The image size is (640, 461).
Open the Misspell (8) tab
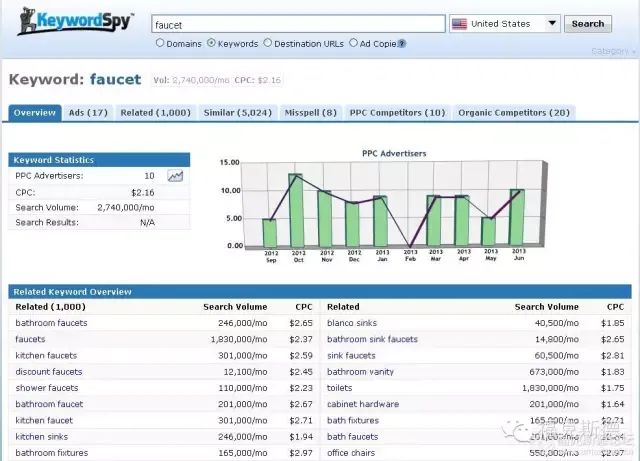pyautogui.click(x=311, y=113)
